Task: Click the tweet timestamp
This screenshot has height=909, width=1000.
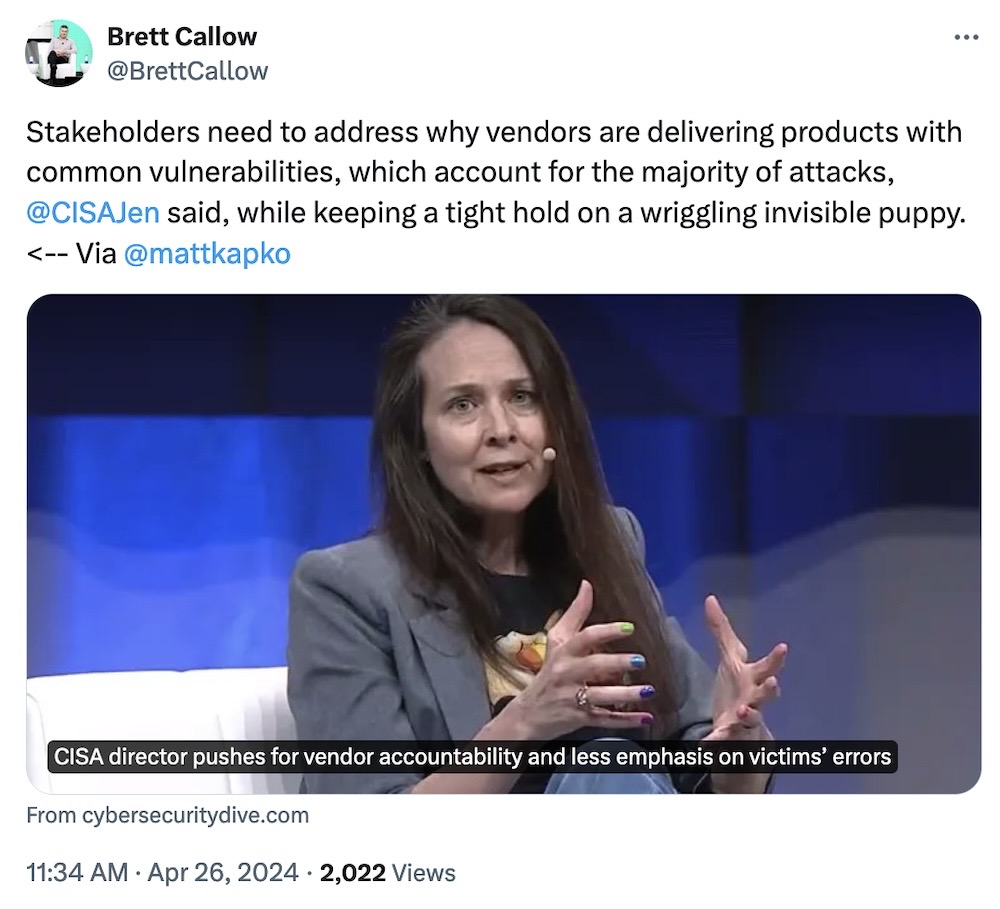Action: [75, 871]
